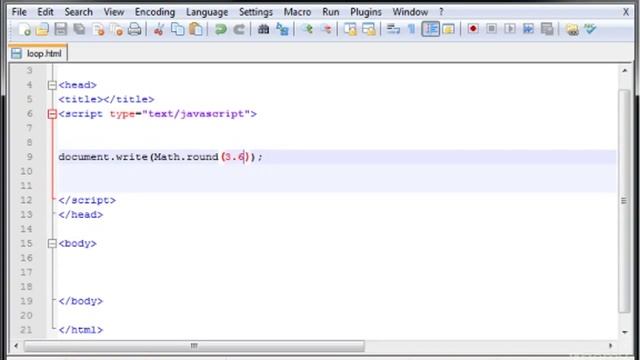Zoom out on the editor text
The height and width of the screenshot is (360, 640).
(326, 29)
